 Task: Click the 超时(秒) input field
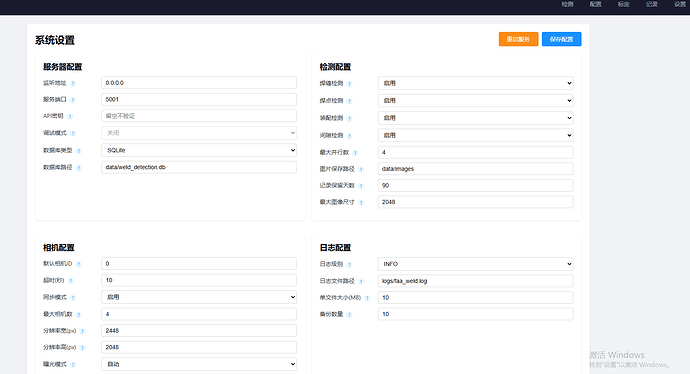click(x=199, y=280)
